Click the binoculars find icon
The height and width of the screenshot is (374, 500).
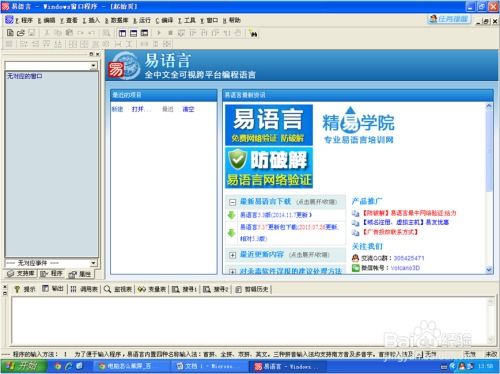click(253, 33)
